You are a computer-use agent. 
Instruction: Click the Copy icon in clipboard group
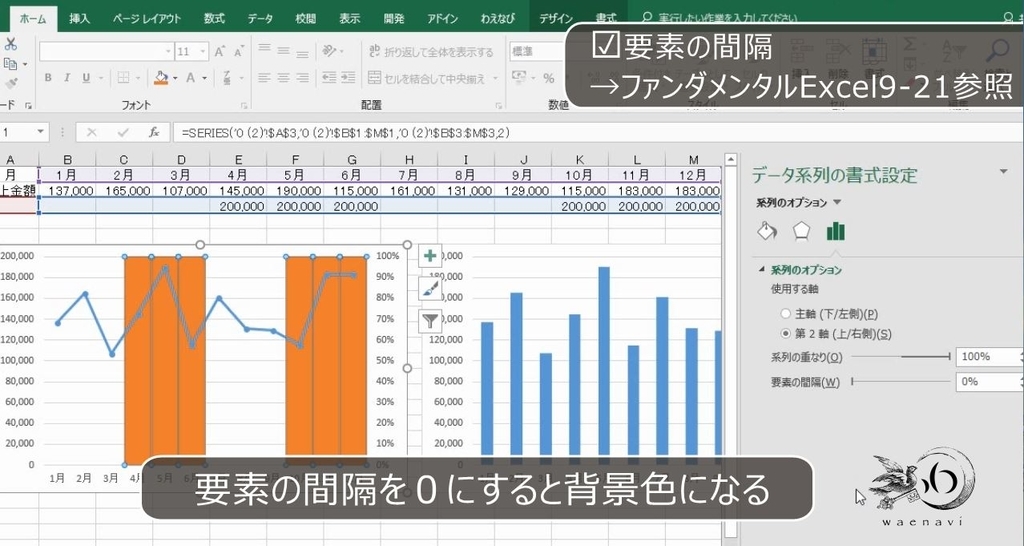10,64
